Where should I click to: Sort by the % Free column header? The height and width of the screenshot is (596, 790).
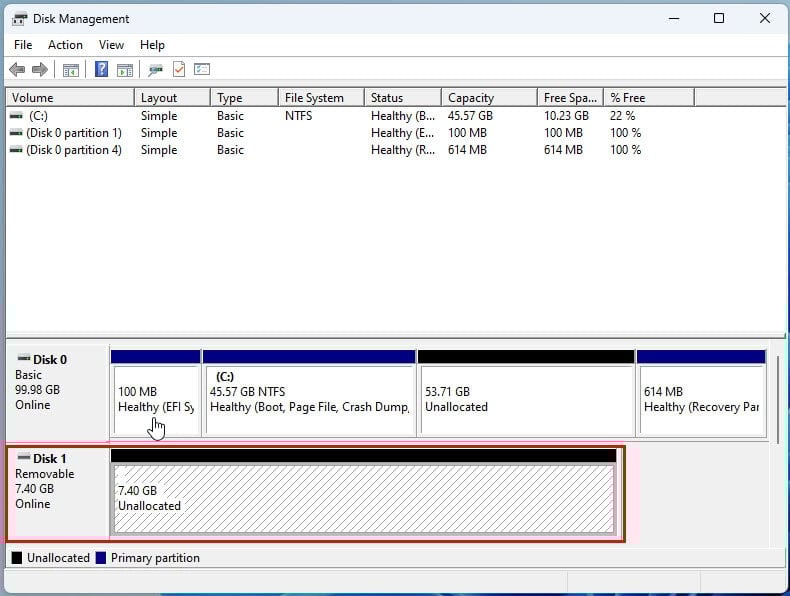tap(649, 97)
